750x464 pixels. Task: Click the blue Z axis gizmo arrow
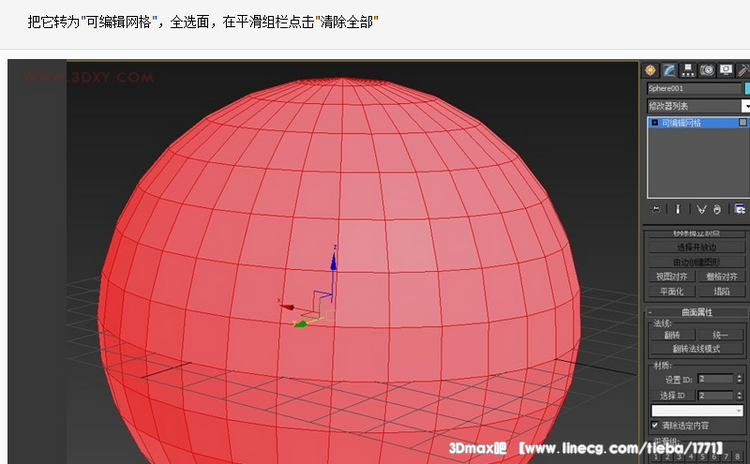(x=333, y=262)
